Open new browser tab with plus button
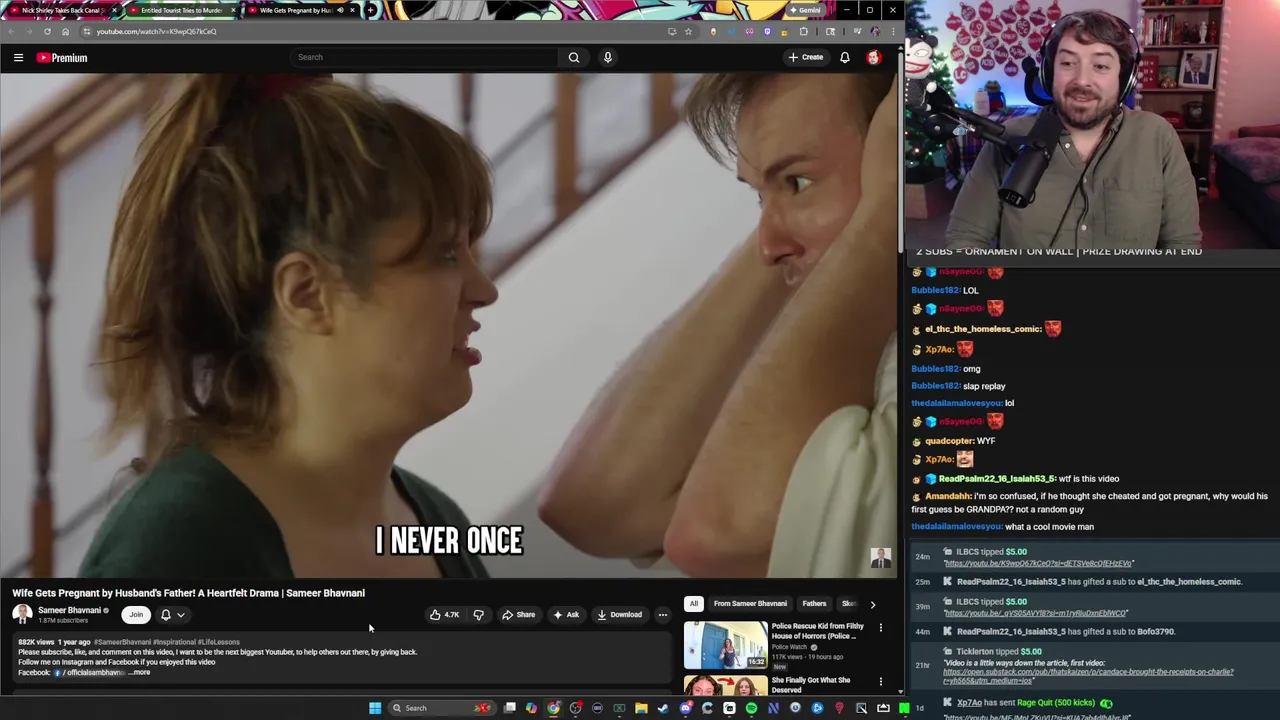Viewport: 1280px width, 720px height. (x=371, y=10)
